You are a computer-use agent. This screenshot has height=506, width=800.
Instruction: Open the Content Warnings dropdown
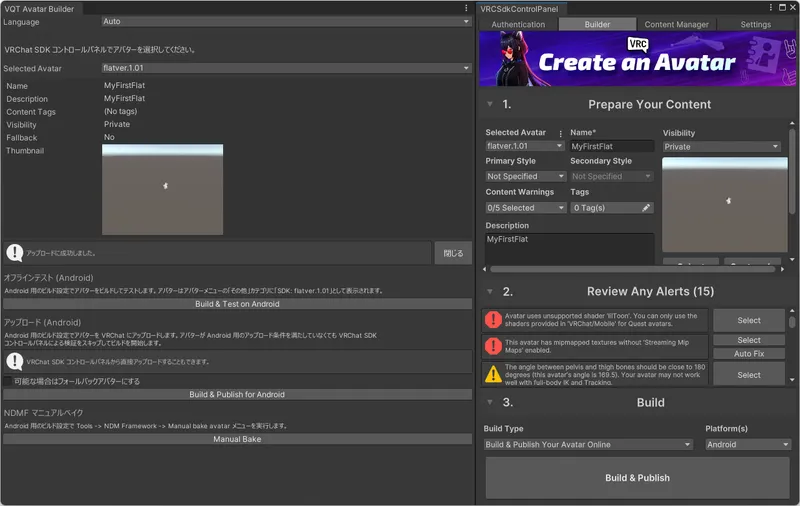tap(526, 208)
